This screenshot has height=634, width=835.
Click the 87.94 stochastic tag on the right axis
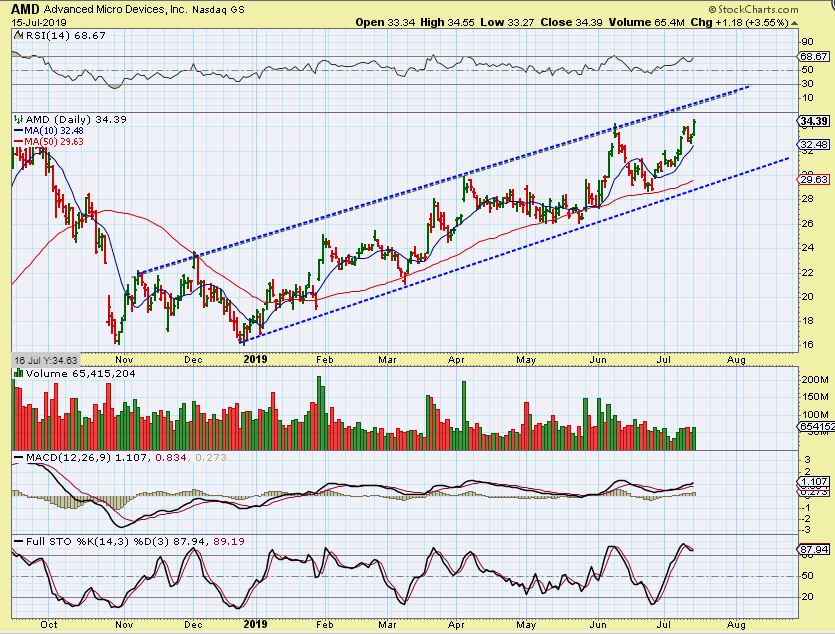pos(814,549)
